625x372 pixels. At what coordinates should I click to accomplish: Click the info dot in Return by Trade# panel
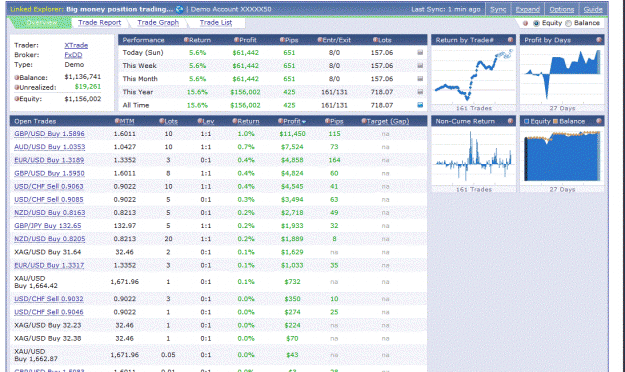tap(510, 40)
